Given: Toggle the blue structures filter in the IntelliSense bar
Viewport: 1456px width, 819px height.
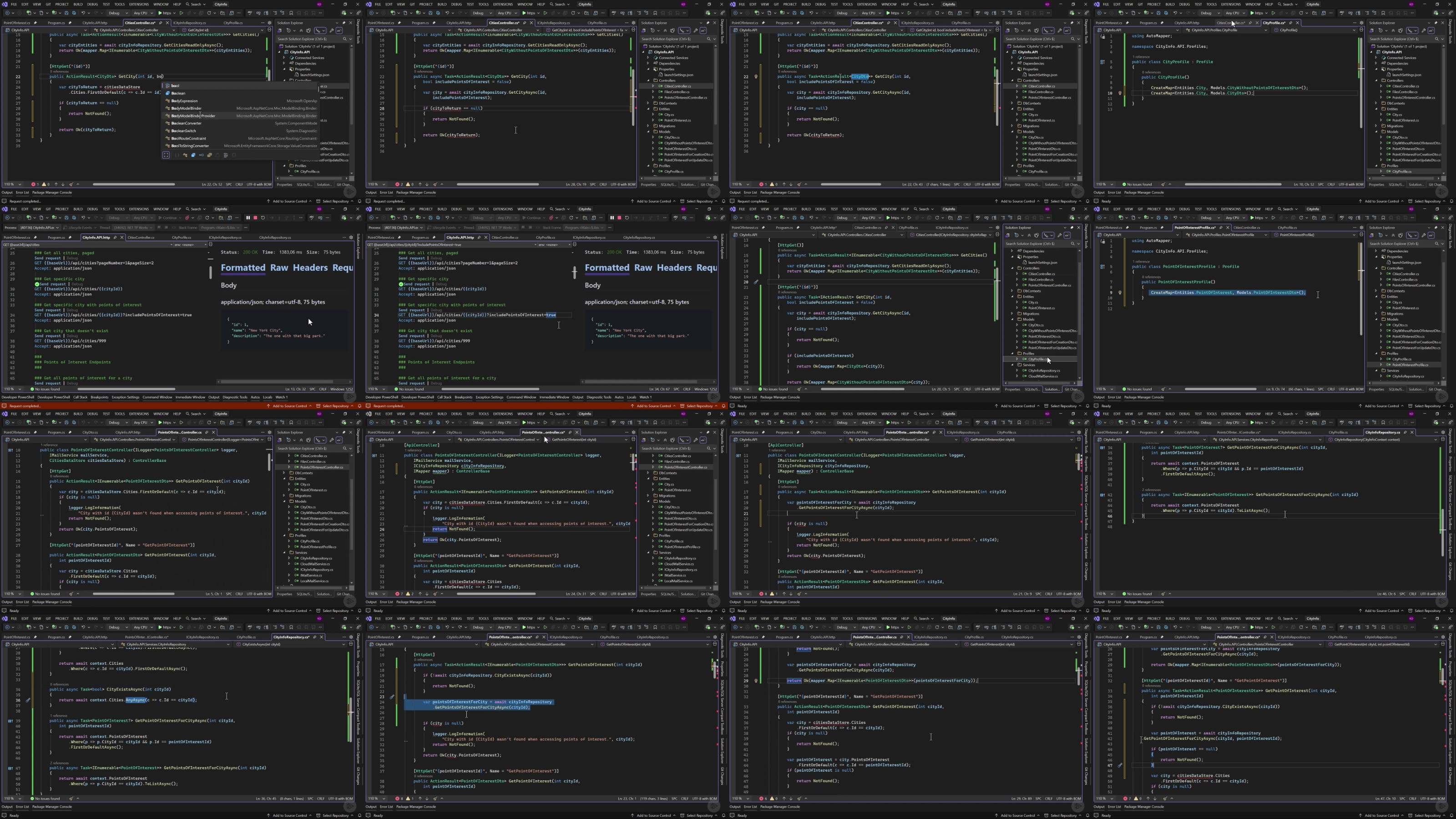Looking at the screenshot, I should tap(193, 156).
